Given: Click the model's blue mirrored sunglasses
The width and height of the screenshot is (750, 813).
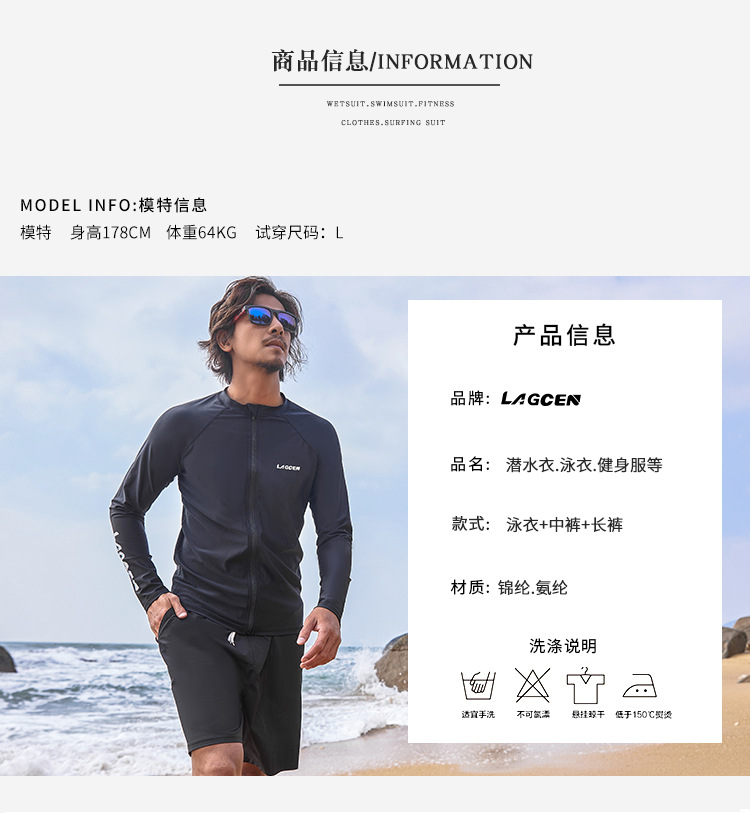Looking at the screenshot, I should click(x=270, y=317).
